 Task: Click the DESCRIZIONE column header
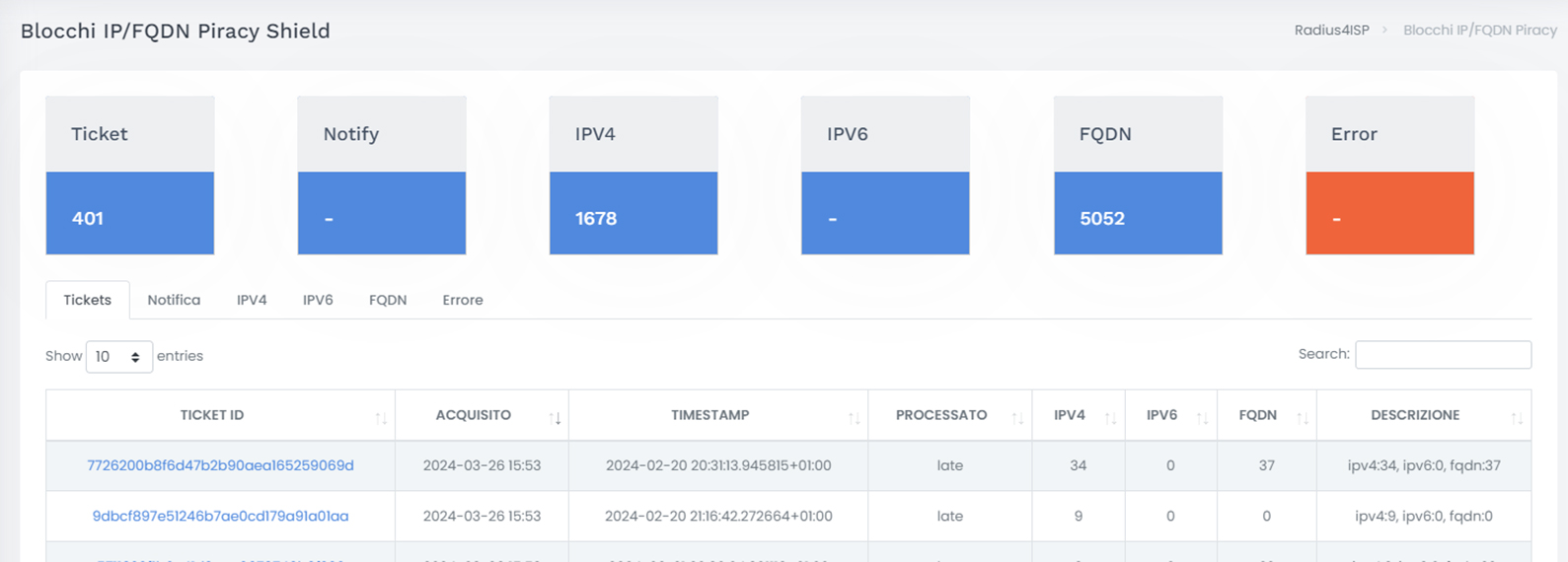1424,415
